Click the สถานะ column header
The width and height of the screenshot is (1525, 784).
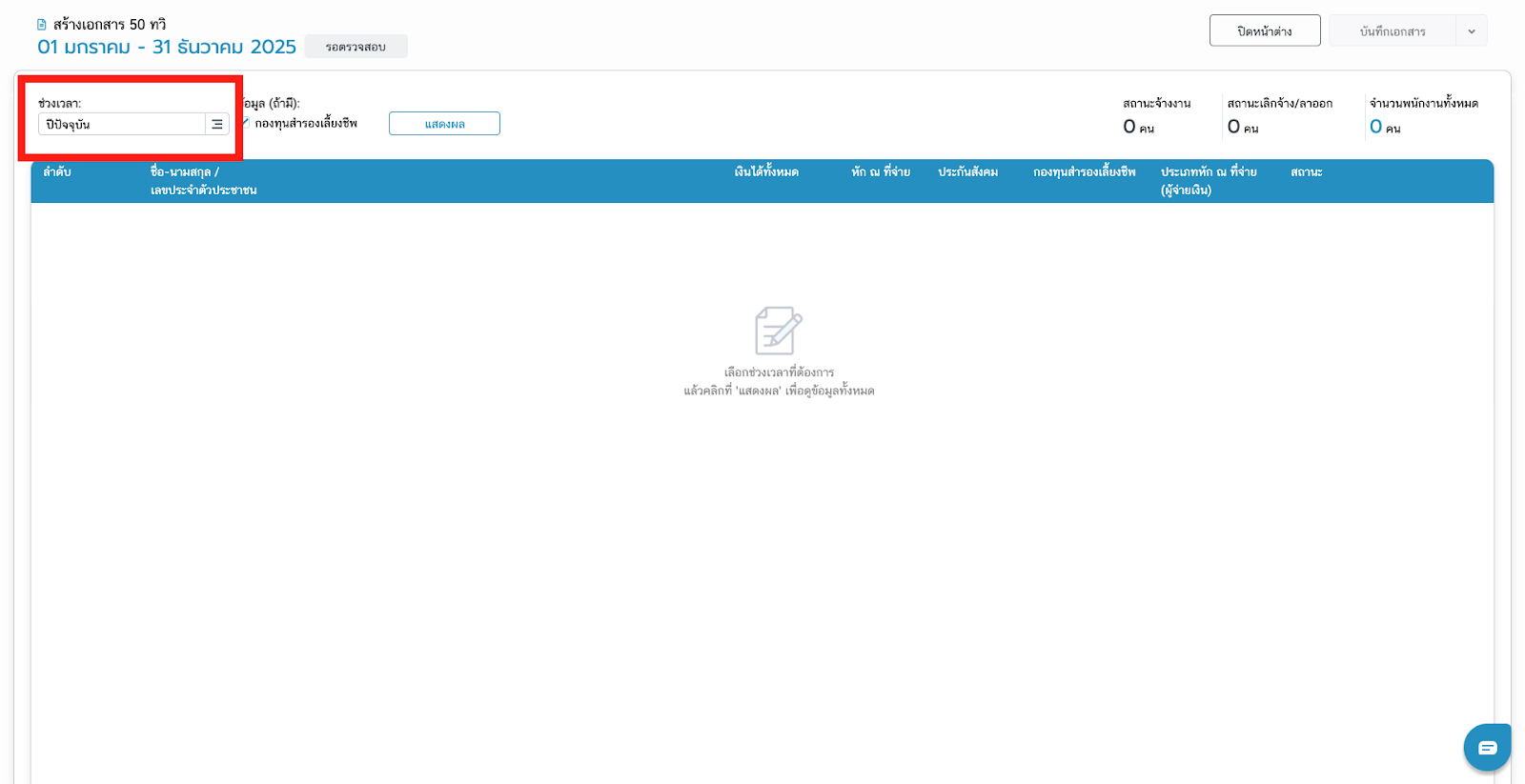tap(1306, 172)
